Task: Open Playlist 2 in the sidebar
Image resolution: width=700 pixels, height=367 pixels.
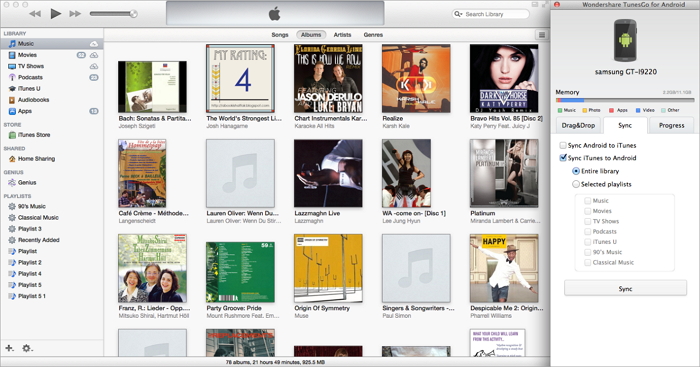Action: pyautogui.click(x=51, y=263)
